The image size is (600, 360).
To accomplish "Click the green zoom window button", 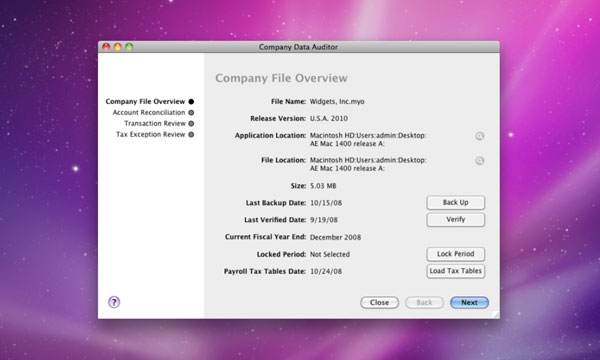I will point(129,47).
